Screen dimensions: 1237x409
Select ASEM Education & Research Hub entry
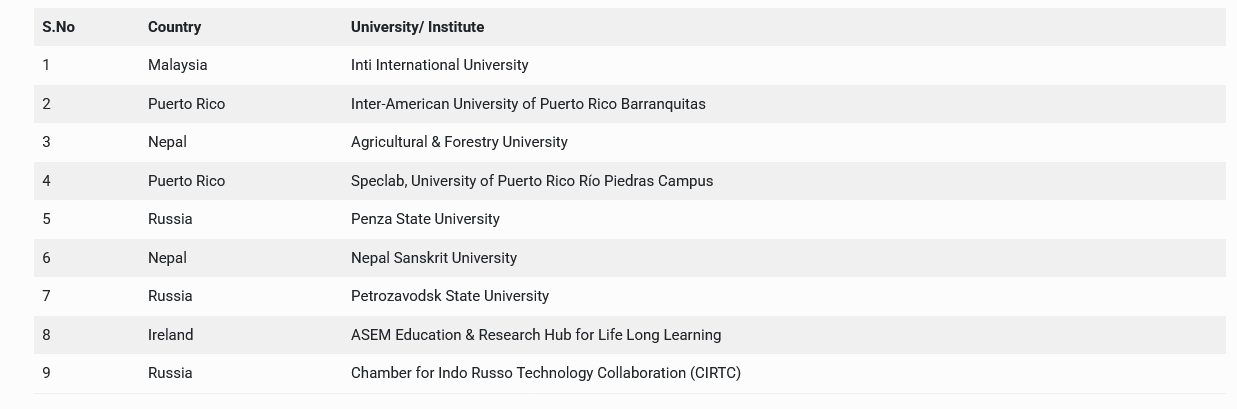click(x=536, y=335)
